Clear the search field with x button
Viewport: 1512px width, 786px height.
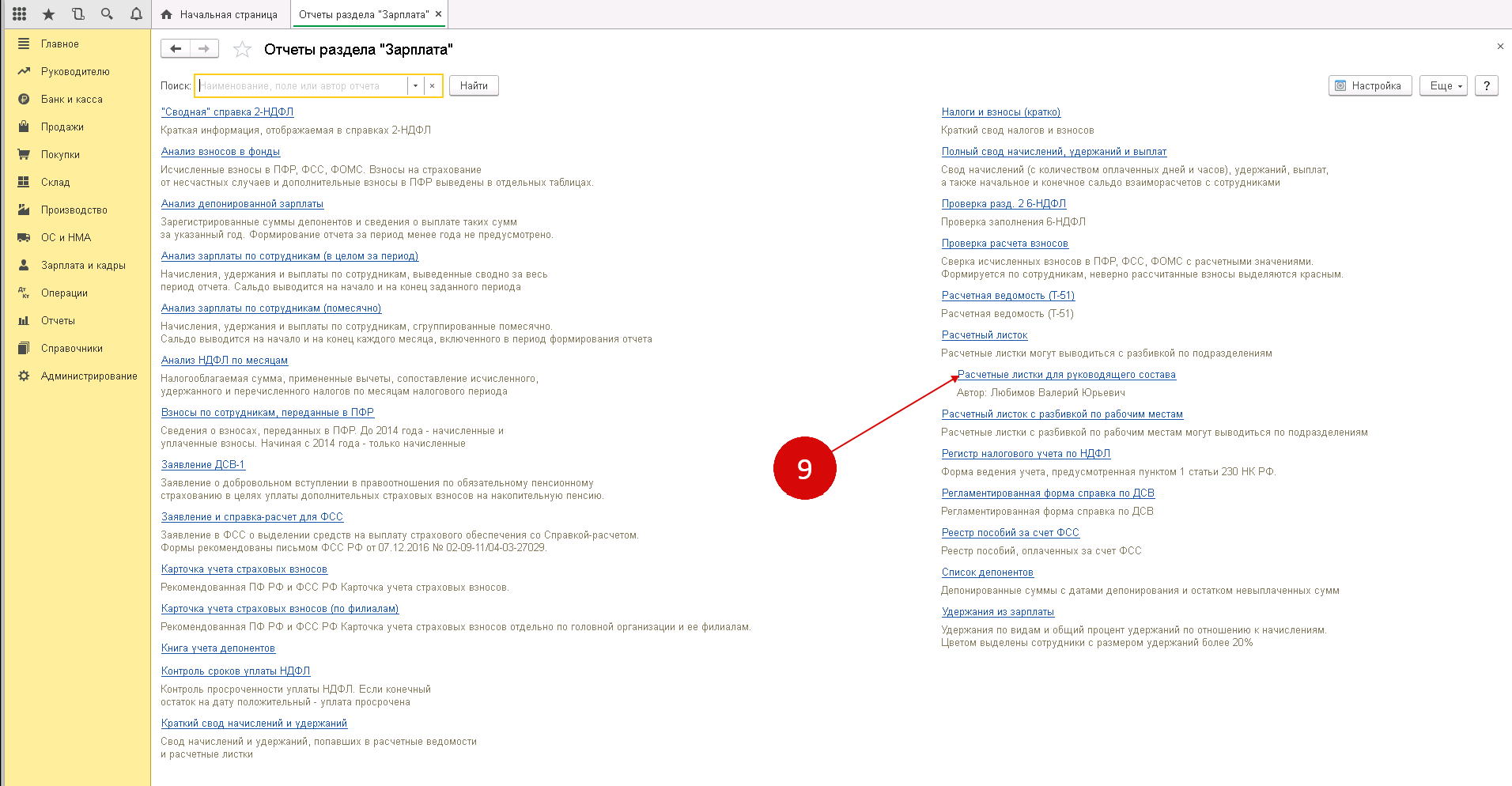pyautogui.click(x=433, y=85)
